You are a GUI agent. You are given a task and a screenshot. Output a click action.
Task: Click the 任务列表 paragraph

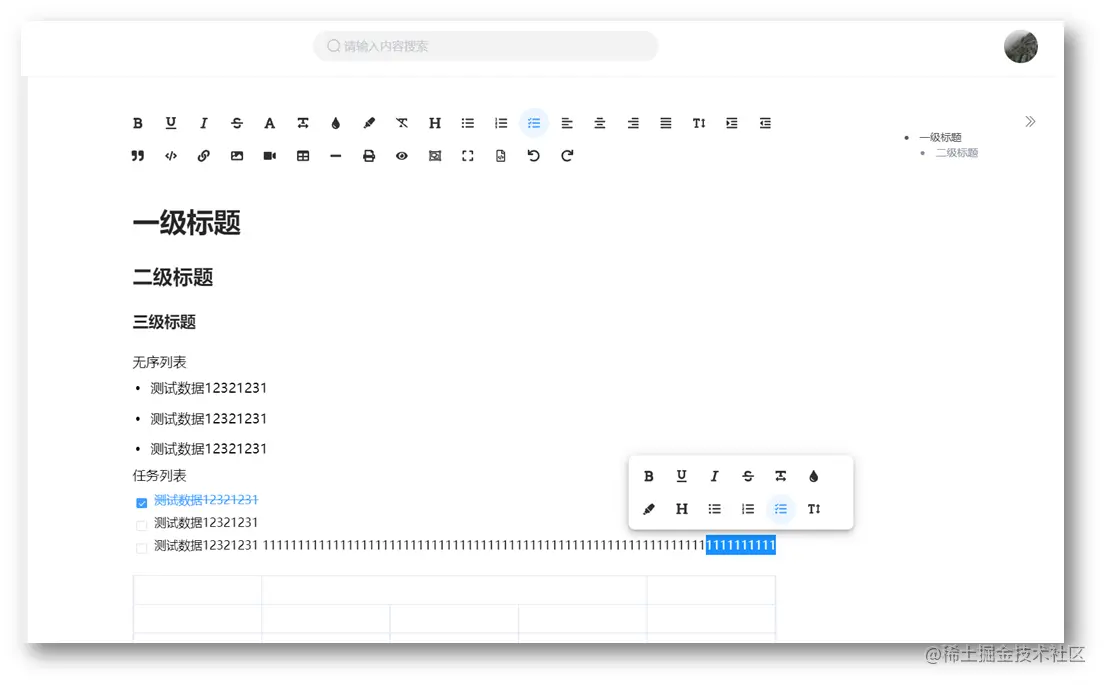point(159,476)
